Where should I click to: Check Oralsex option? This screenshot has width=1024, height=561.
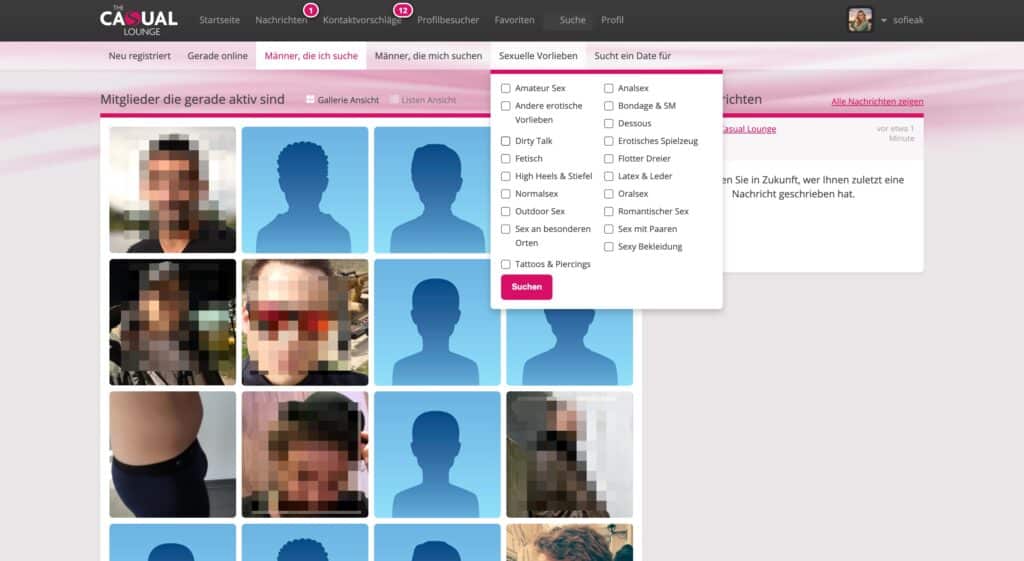click(609, 194)
